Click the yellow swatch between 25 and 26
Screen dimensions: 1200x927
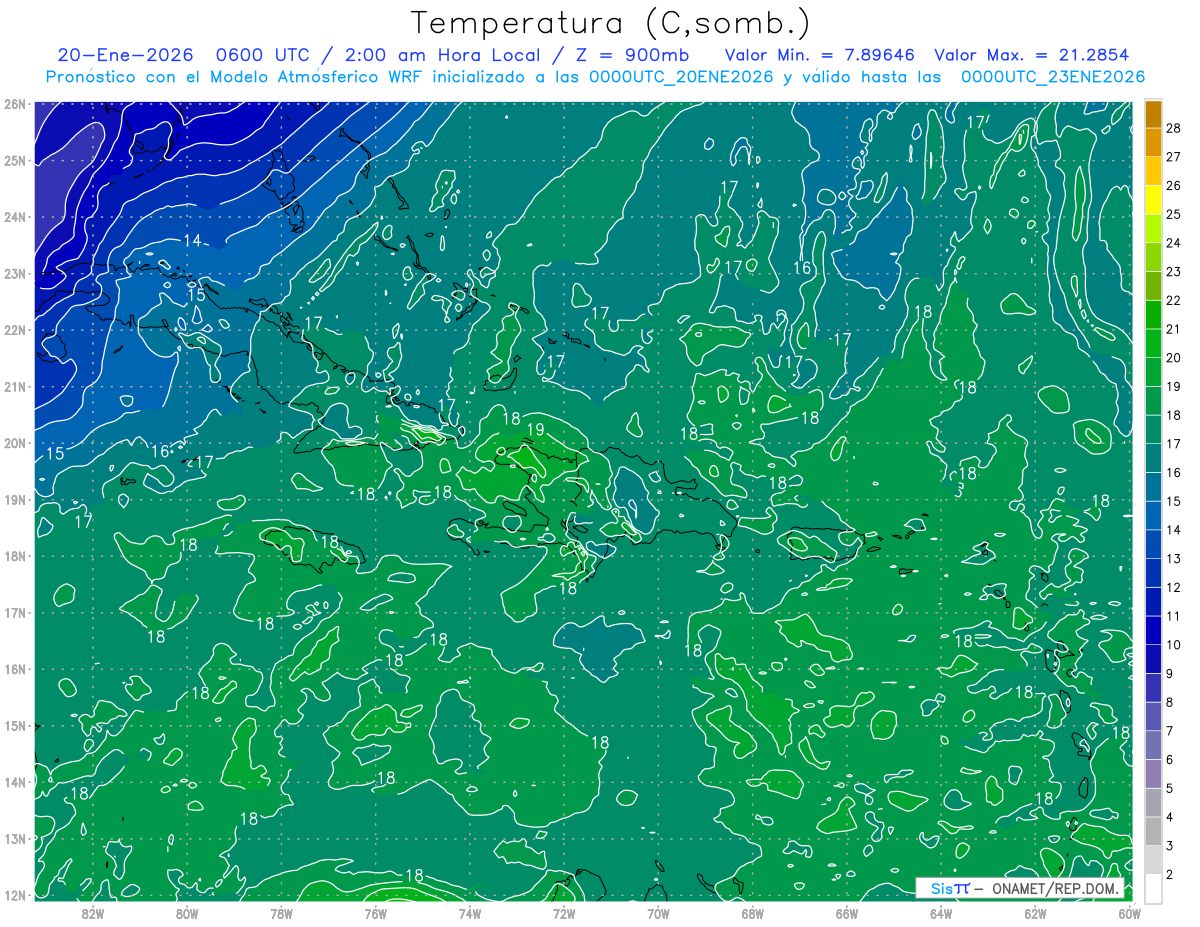coord(1153,200)
